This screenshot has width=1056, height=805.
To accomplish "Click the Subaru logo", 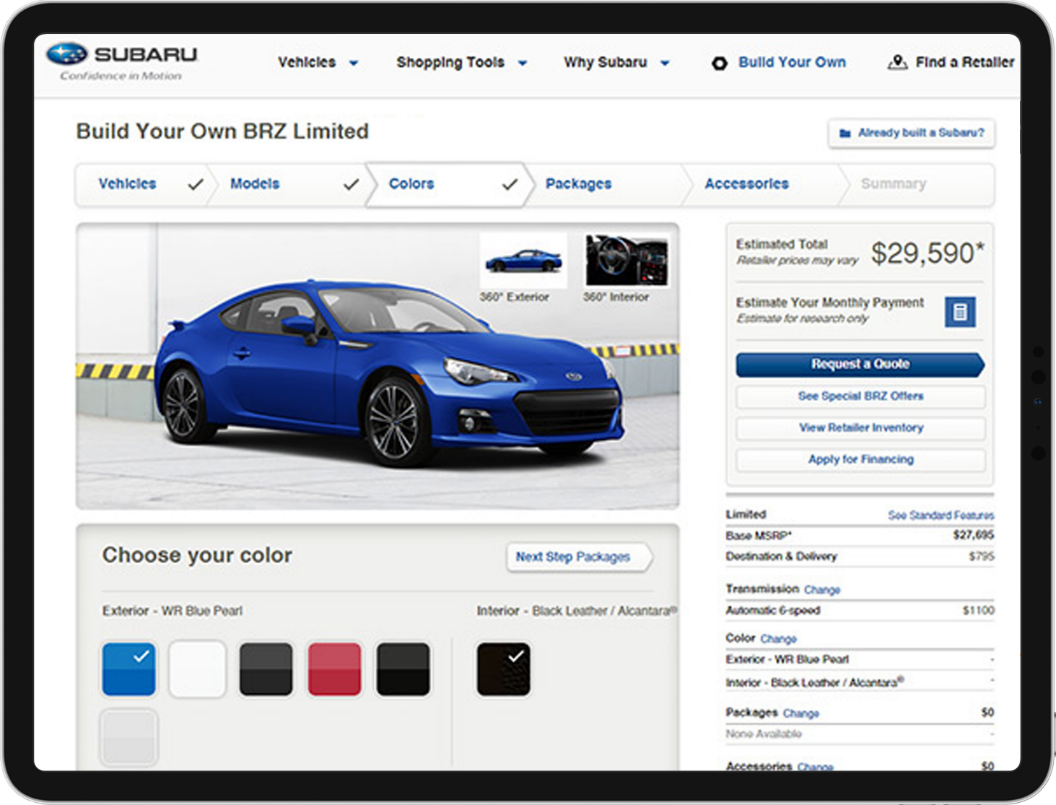I will pyautogui.click(x=122, y=61).
